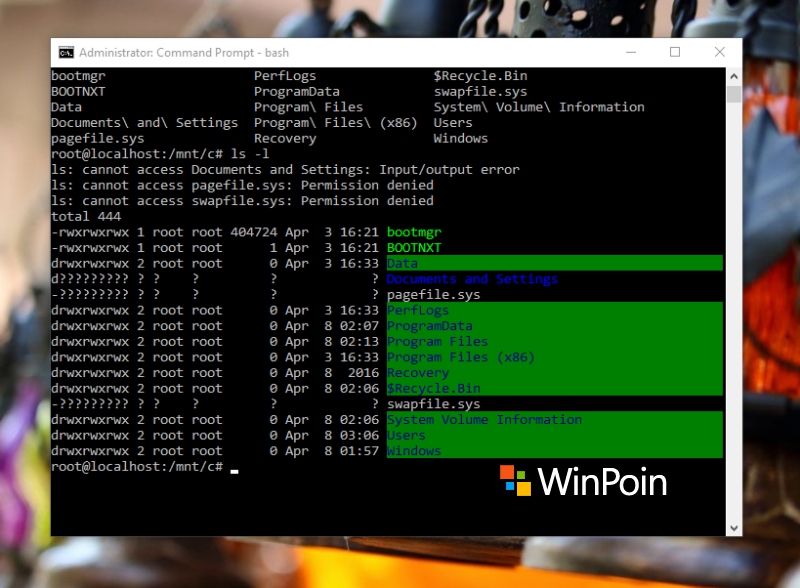Viewport: 800px width, 588px height.
Task: Minimize the Command Prompt window
Action: click(x=631, y=52)
